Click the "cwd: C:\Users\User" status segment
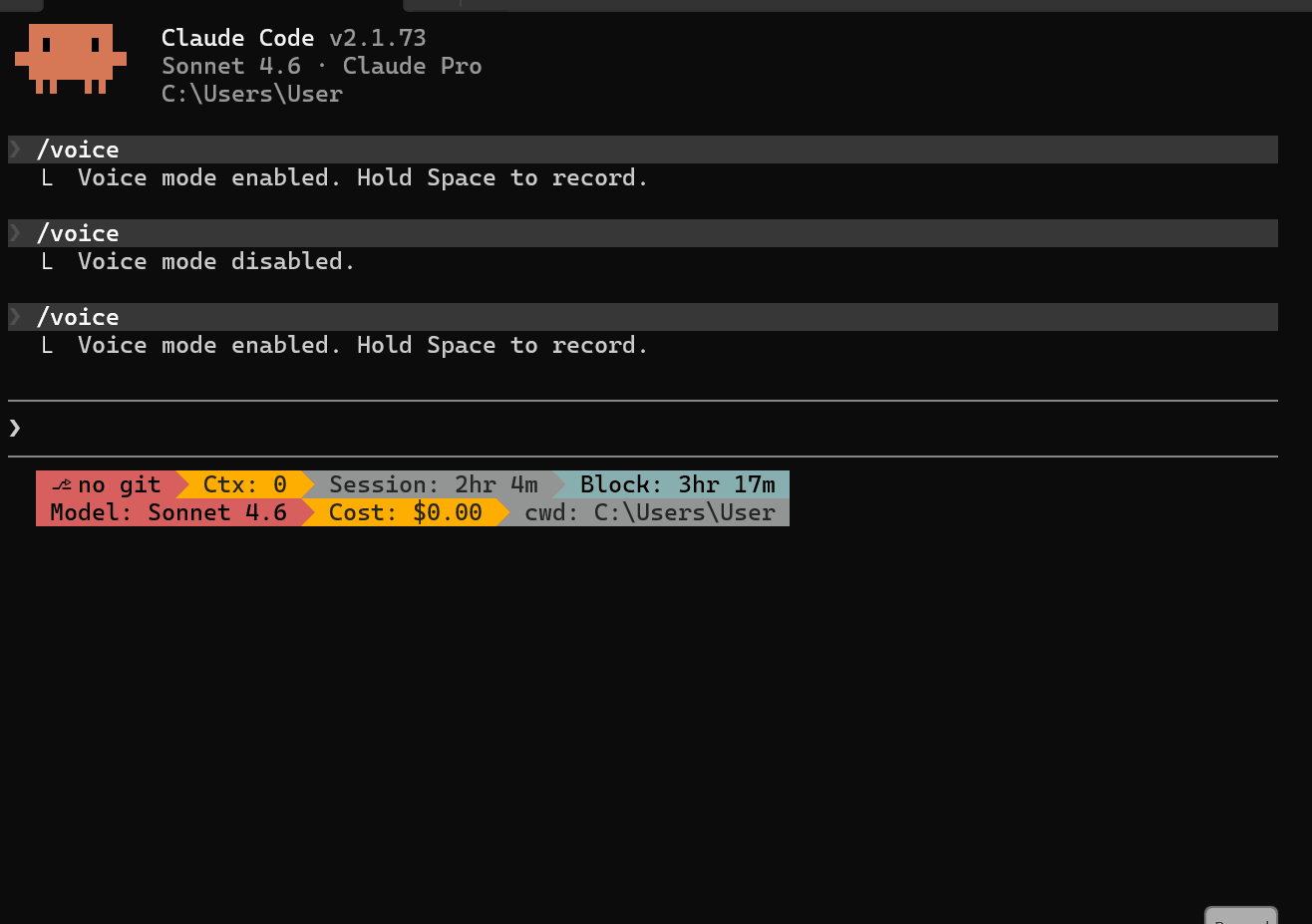Image resolution: width=1312 pixels, height=924 pixels. click(x=649, y=512)
